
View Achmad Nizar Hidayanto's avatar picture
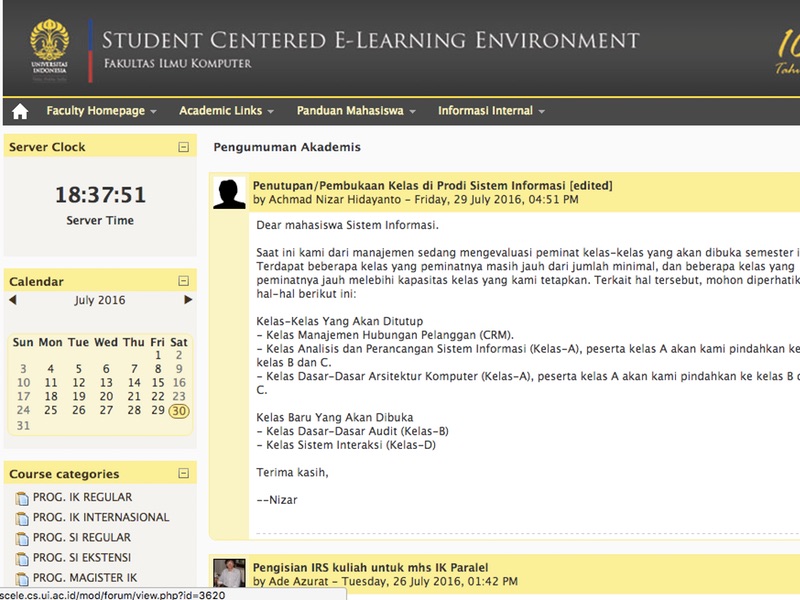point(229,193)
